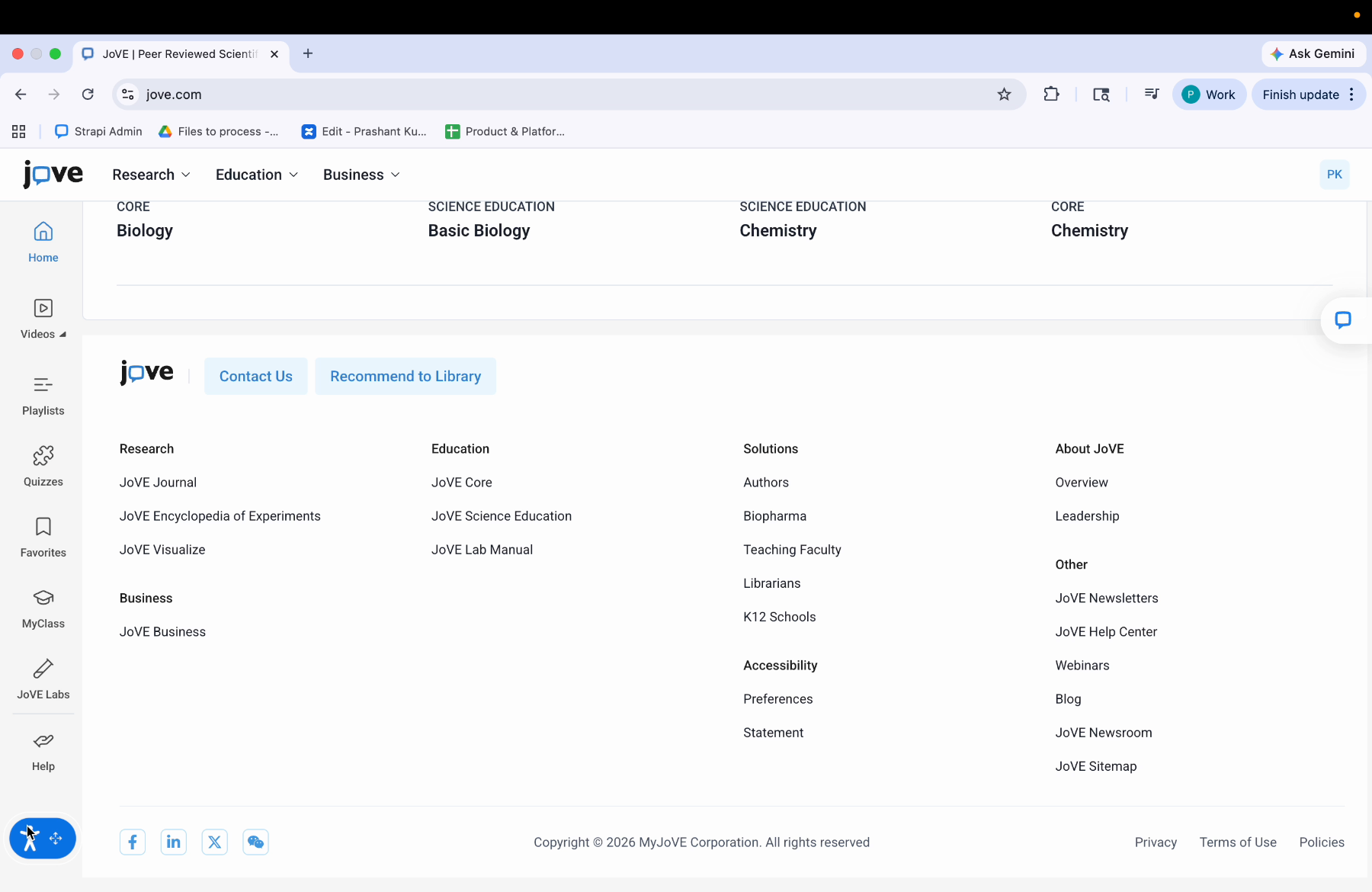Open JoVE X (Twitter) icon
The height and width of the screenshot is (892, 1372).
(215, 842)
